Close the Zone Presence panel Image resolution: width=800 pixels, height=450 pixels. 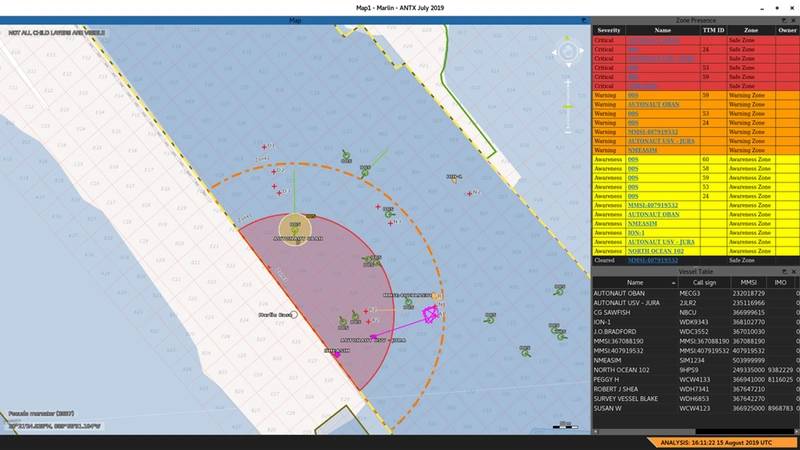point(793,20)
